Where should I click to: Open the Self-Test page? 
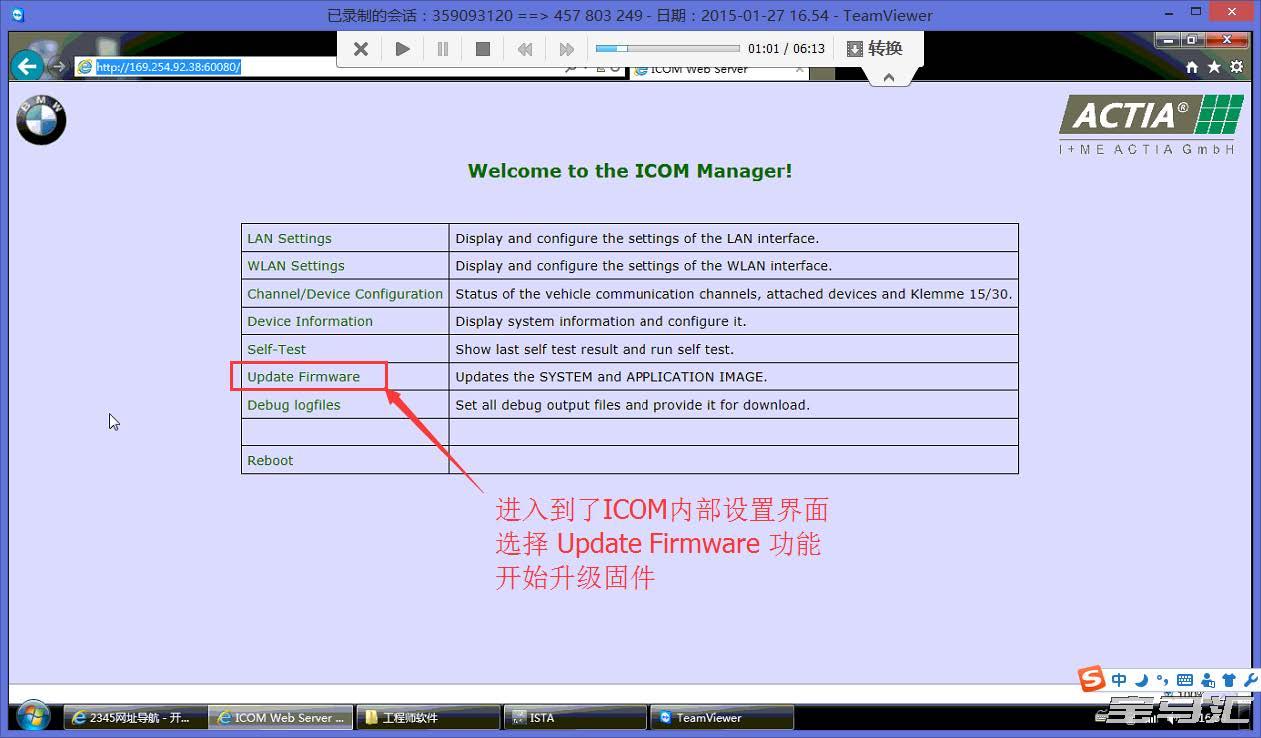(x=277, y=349)
